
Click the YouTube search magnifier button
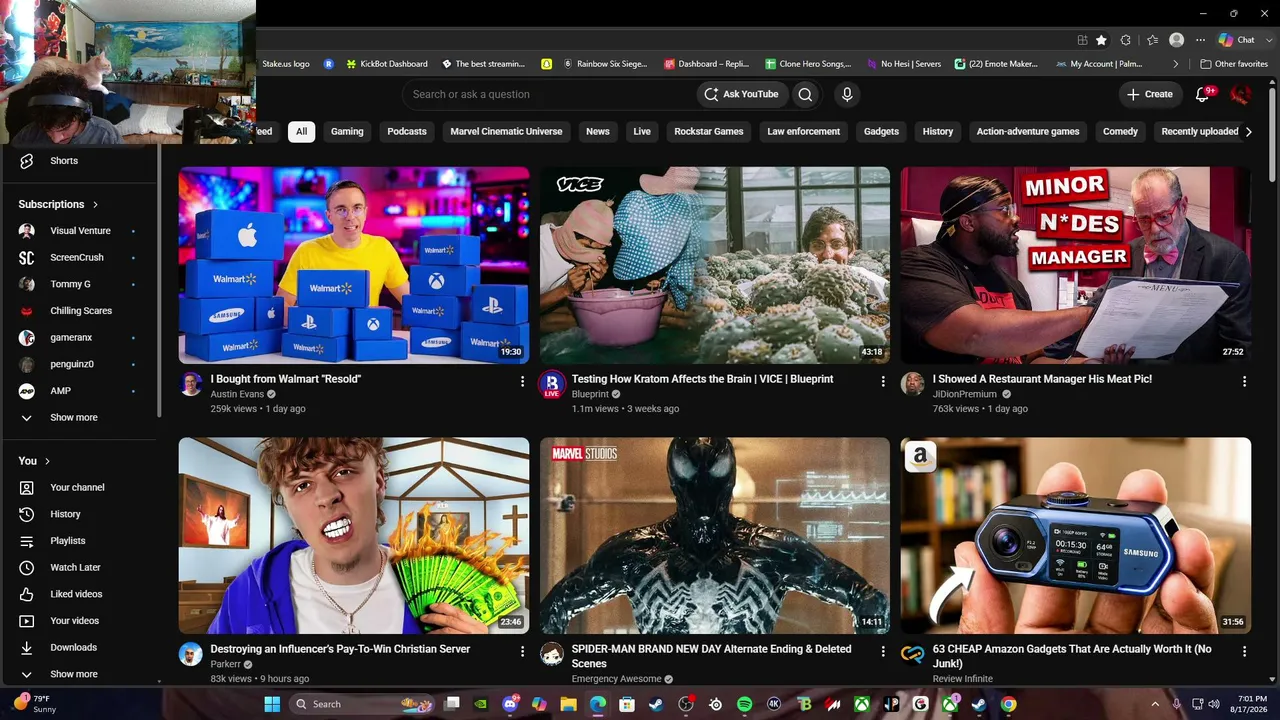[805, 94]
